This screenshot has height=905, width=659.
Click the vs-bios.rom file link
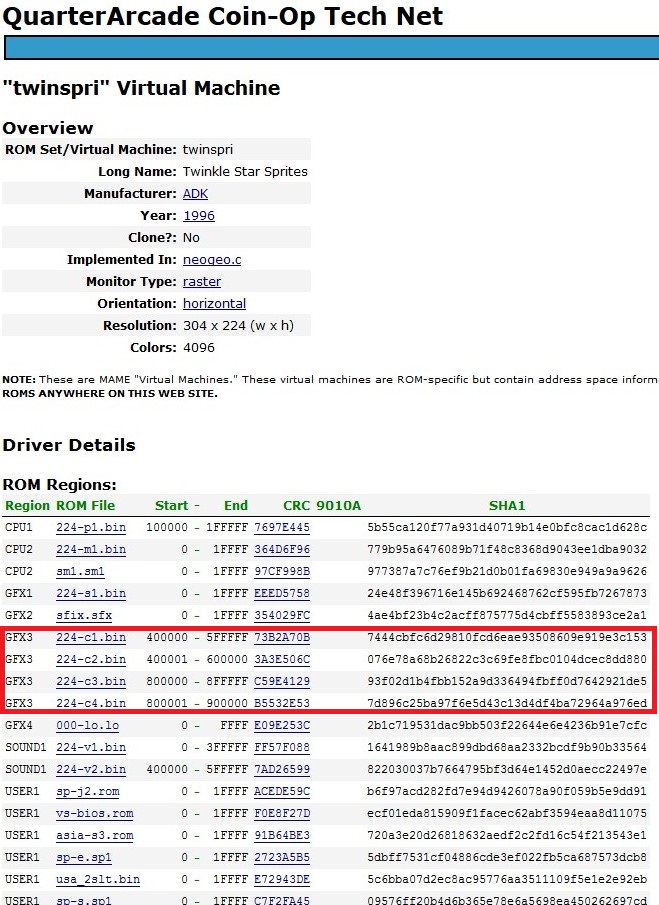click(x=95, y=813)
